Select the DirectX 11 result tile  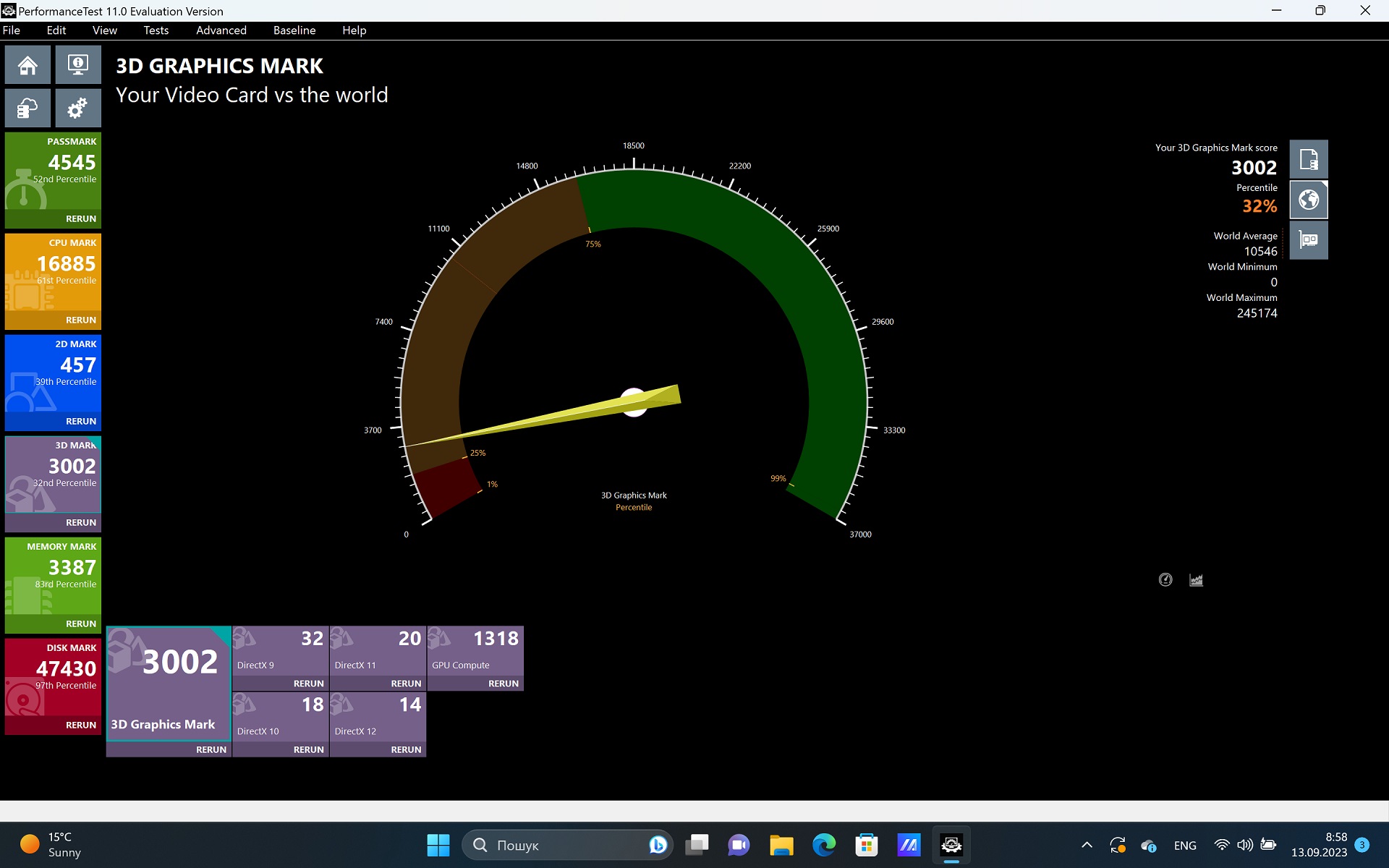(x=378, y=651)
